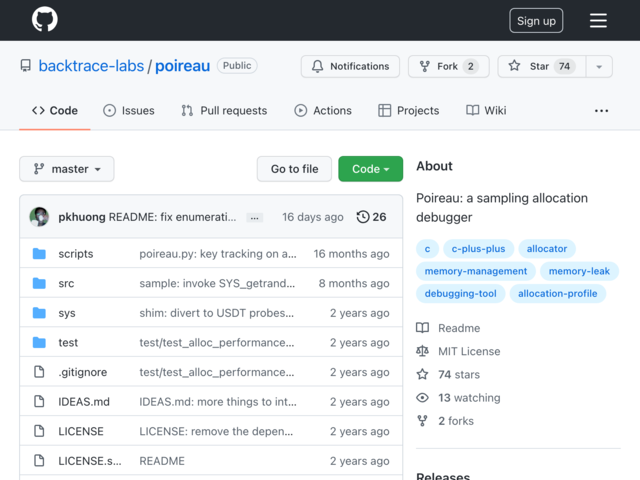The height and width of the screenshot is (480, 640).
Task: Select the 'allocator' topic tag
Action: coord(547,249)
